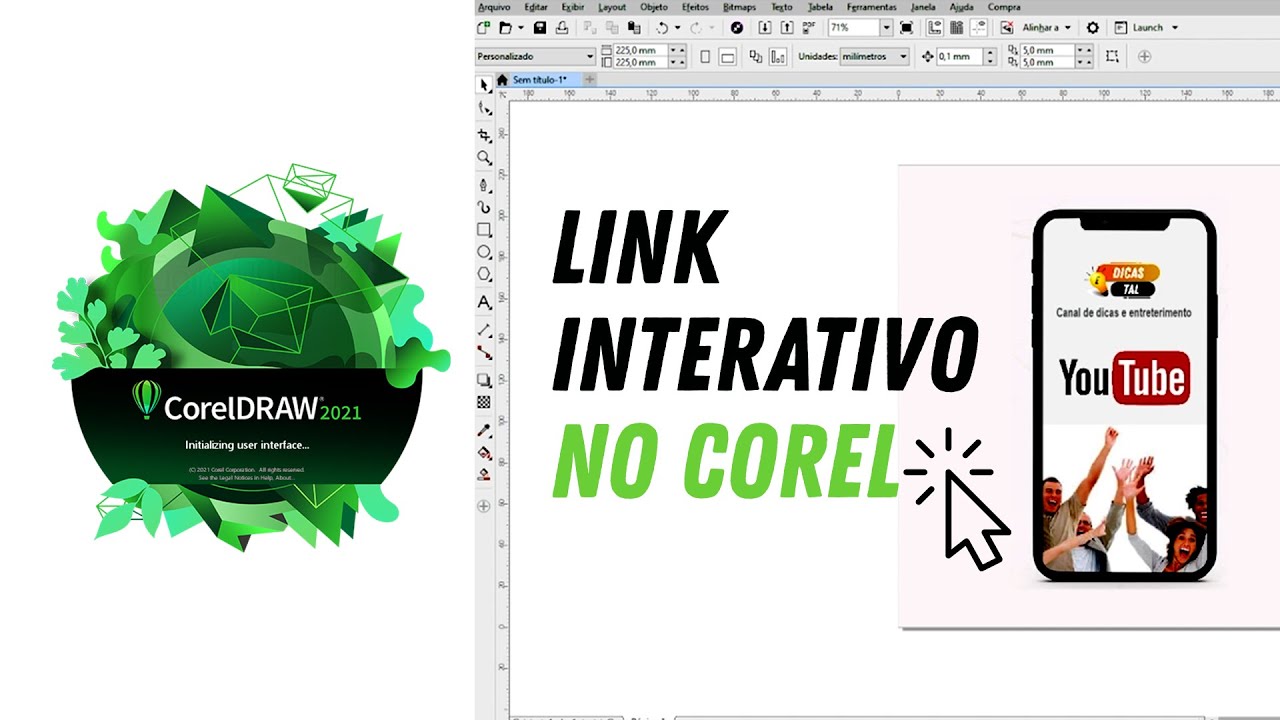
Task: Toggle Current page layout button
Action: click(x=778, y=57)
